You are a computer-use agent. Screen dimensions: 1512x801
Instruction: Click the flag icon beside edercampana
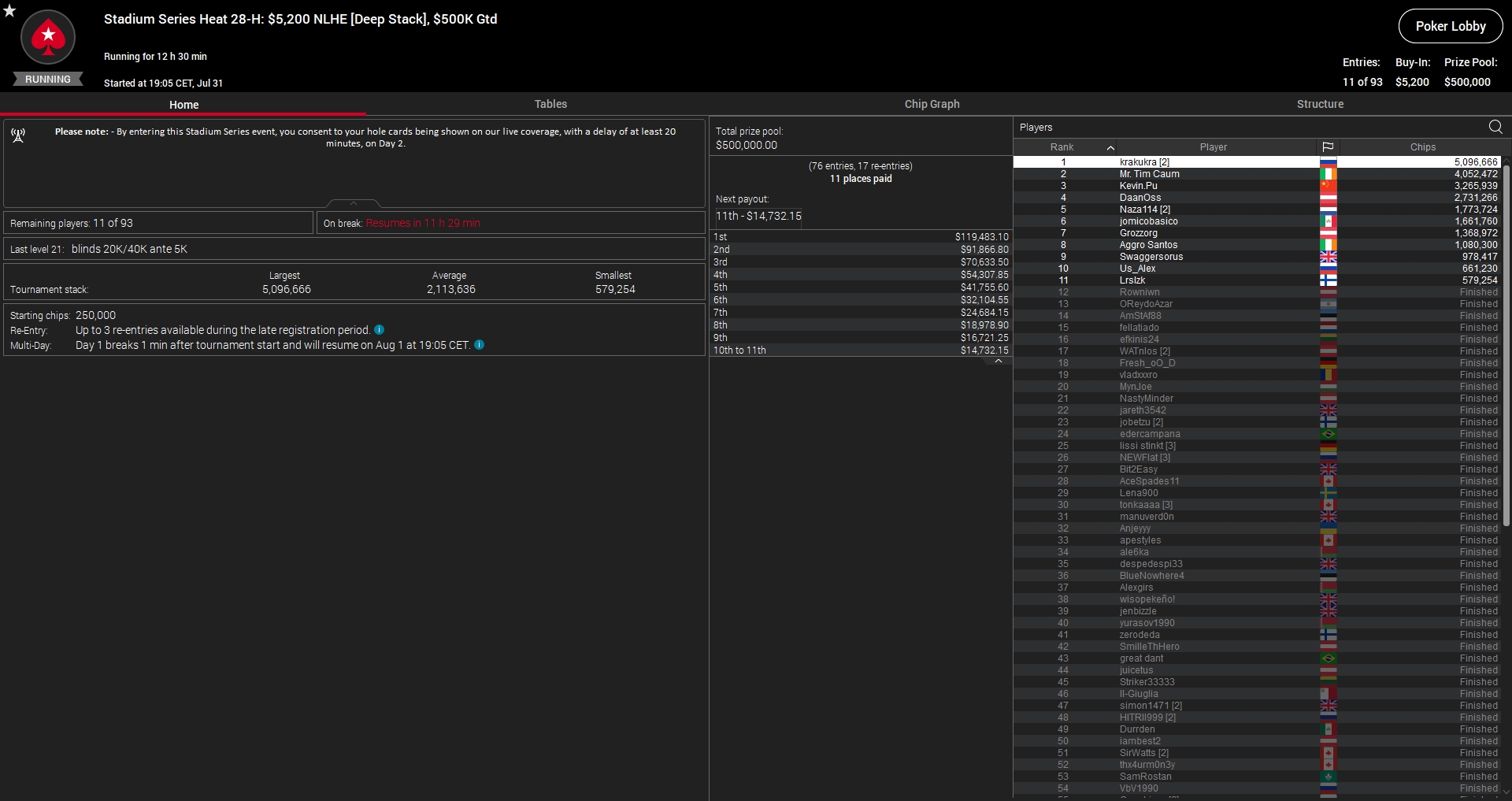pos(1329,434)
